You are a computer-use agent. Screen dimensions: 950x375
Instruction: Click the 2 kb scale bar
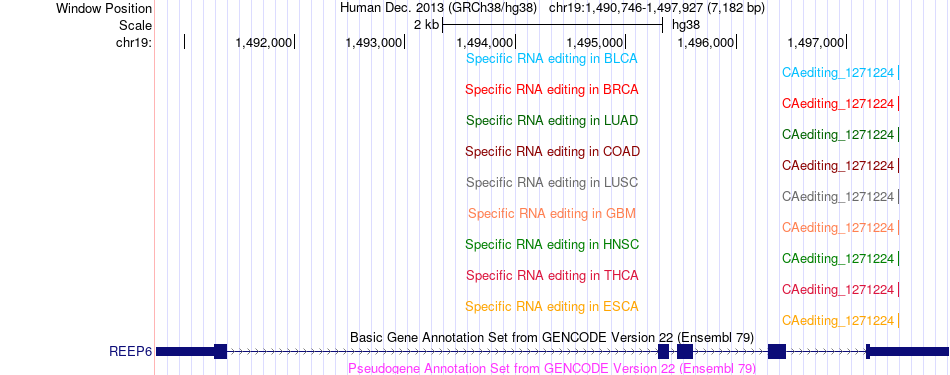553,25
